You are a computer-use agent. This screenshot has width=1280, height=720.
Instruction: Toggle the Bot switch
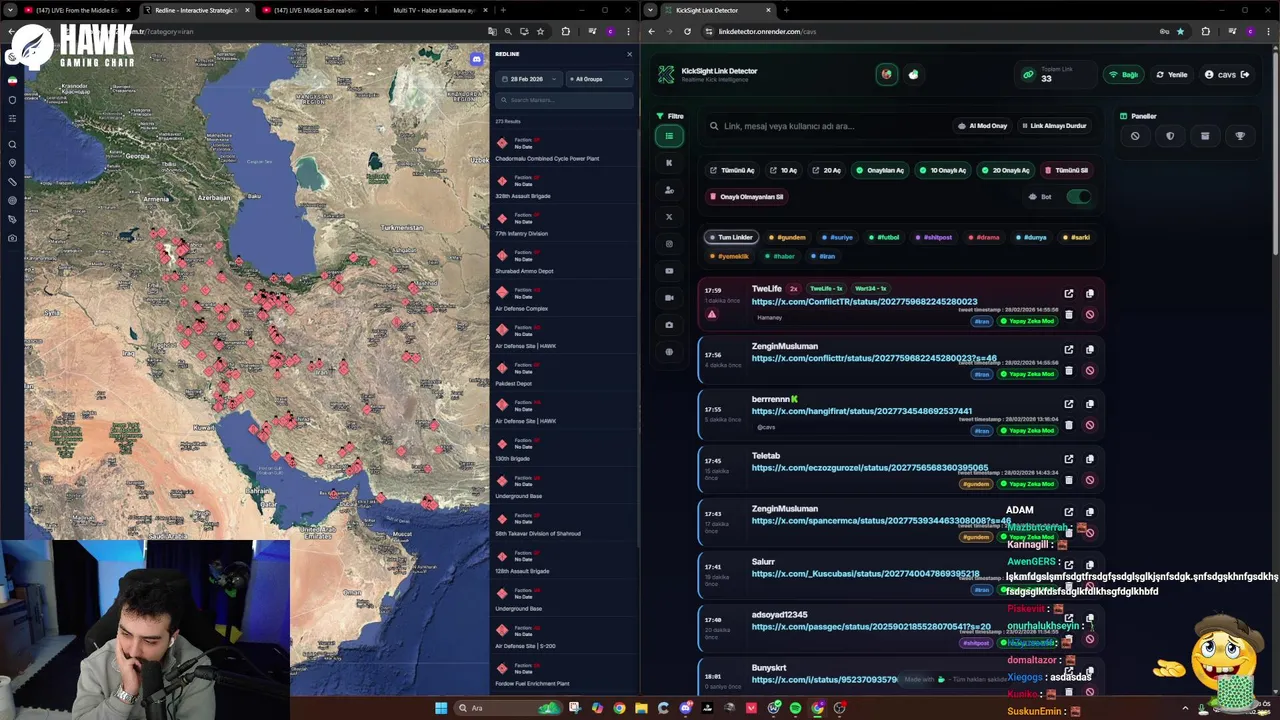coord(1078,197)
